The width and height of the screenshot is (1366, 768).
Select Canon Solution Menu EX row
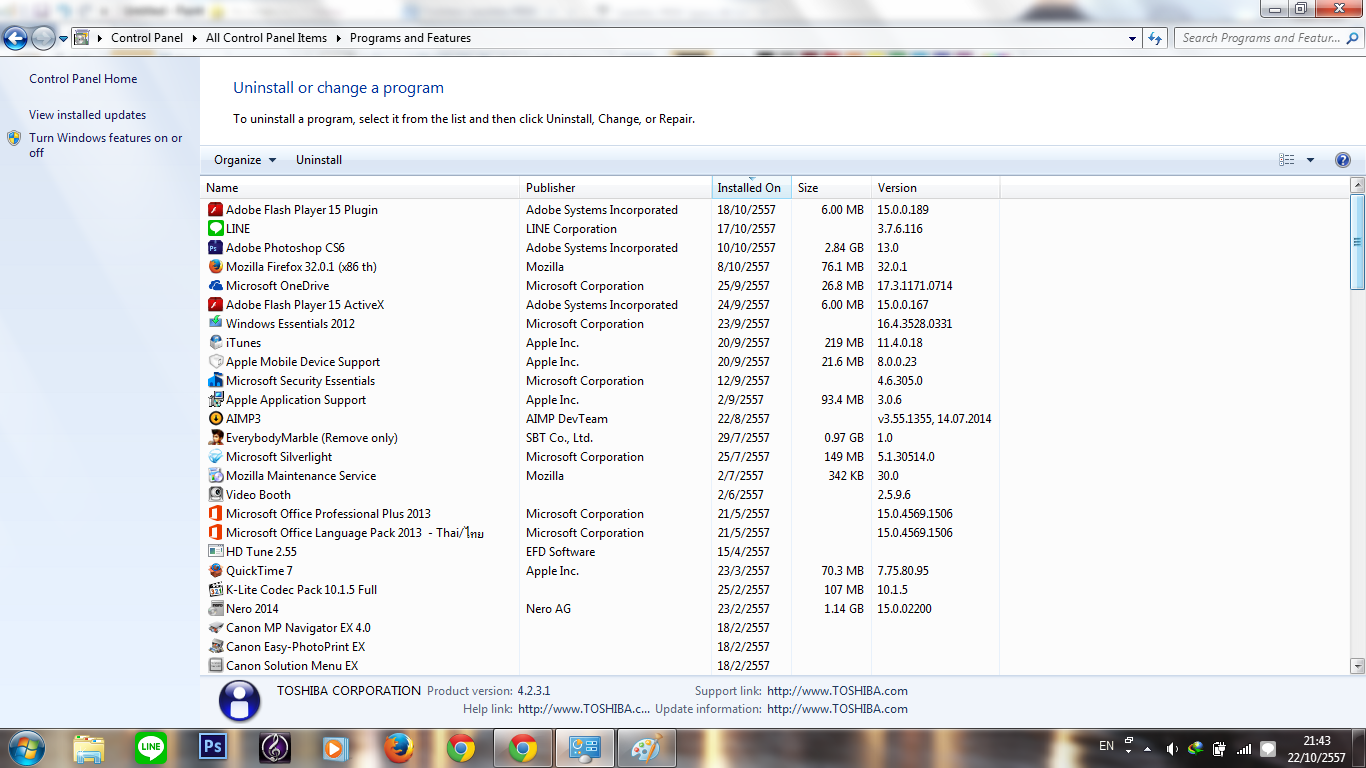tap(603, 666)
